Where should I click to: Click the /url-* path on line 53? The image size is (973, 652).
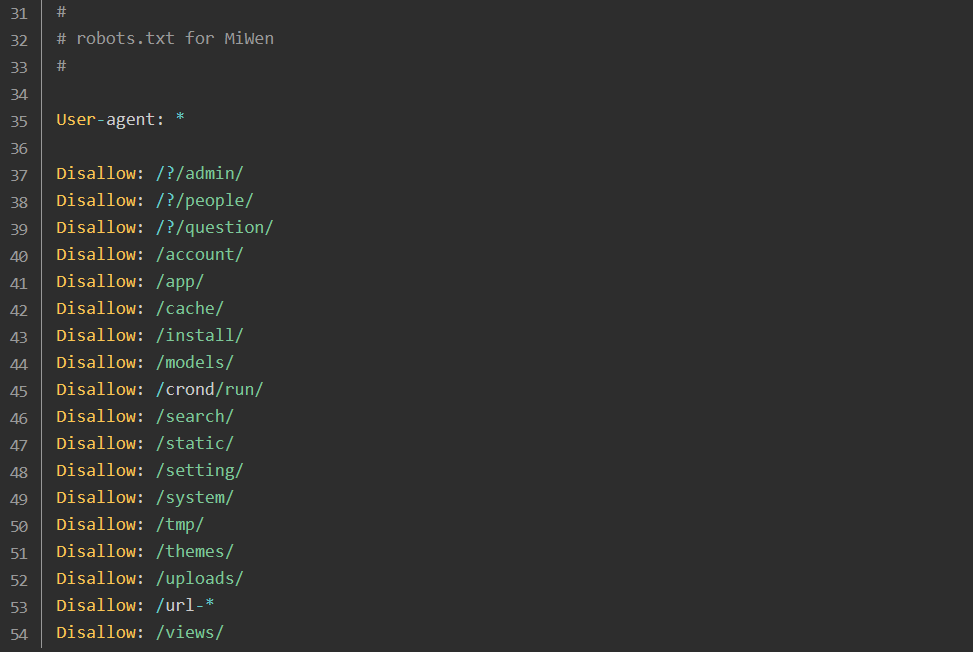point(185,605)
